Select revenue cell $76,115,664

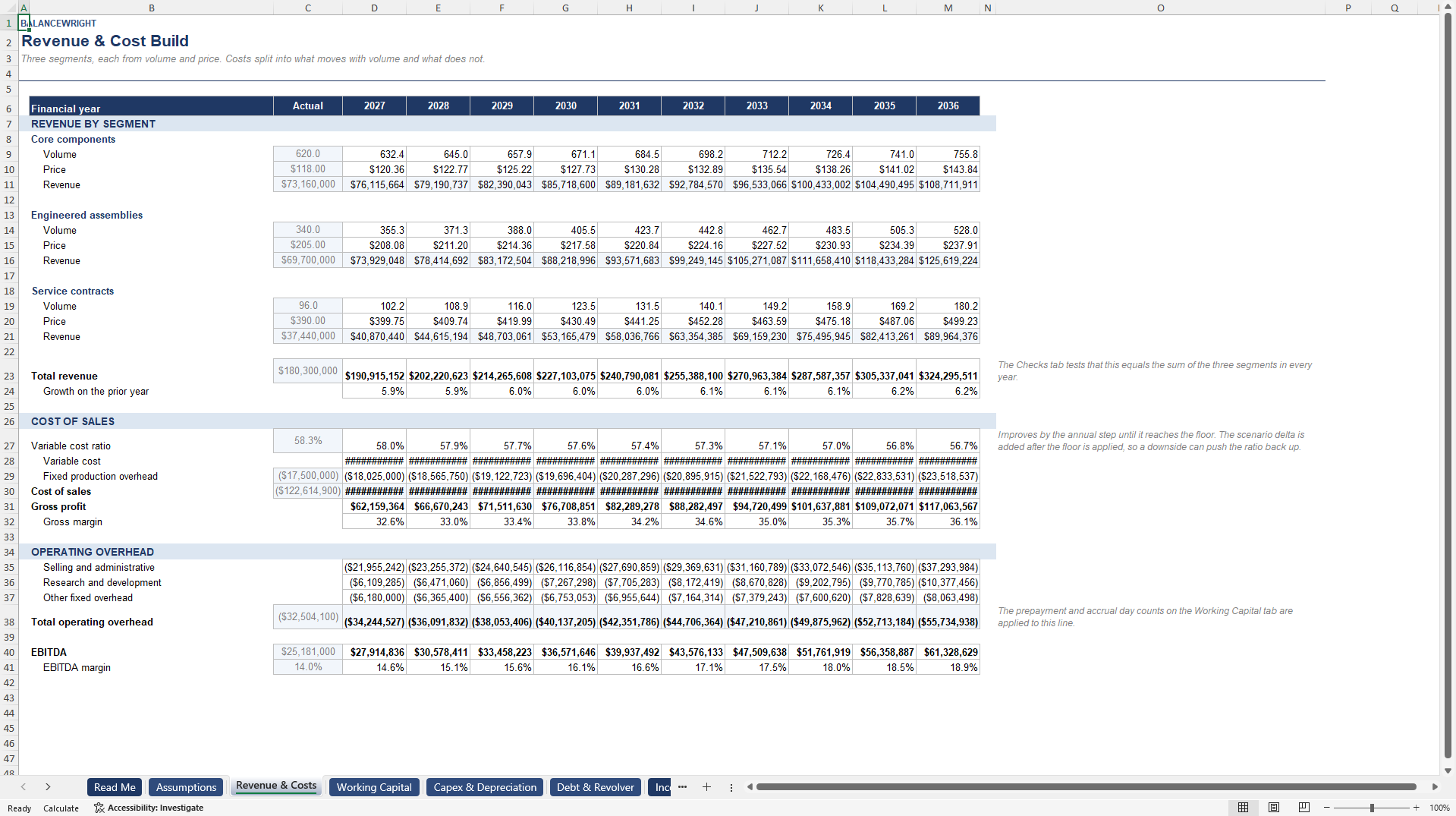point(374,184)
